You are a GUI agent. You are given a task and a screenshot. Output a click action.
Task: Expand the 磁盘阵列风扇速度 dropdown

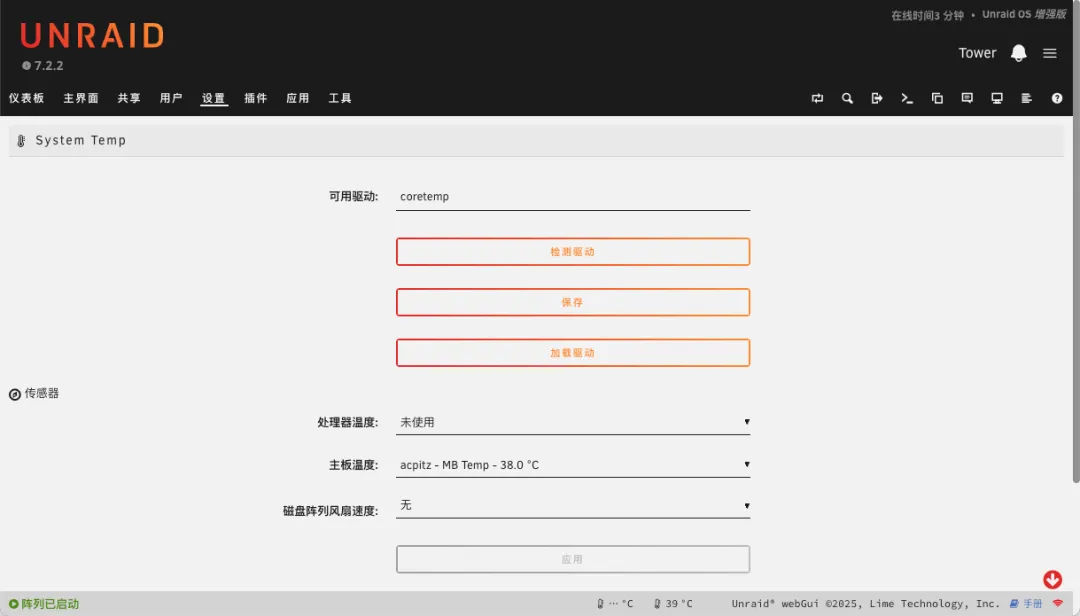tap(573, 506)
